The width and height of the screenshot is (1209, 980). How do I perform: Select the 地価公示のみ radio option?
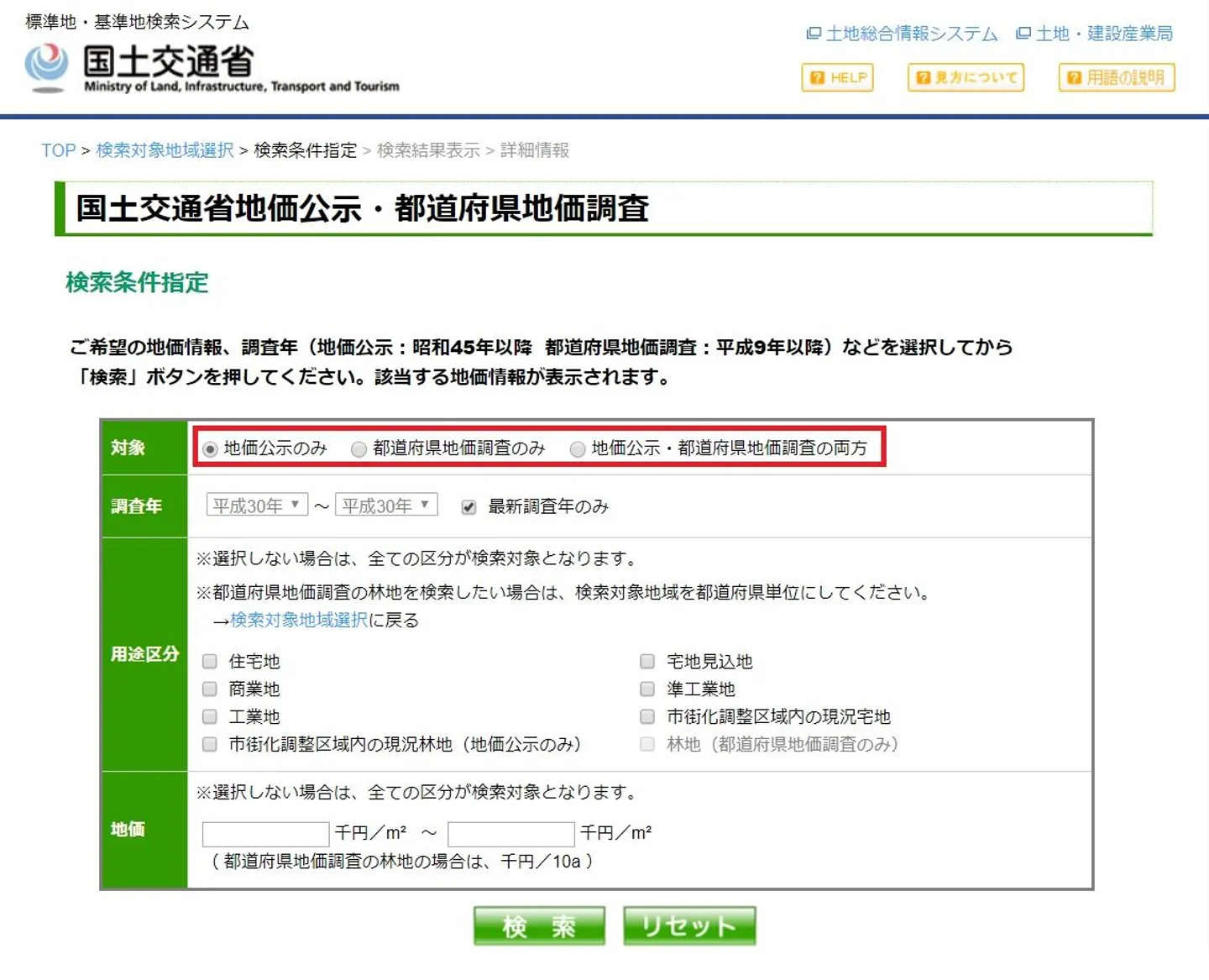click(211, 449)
